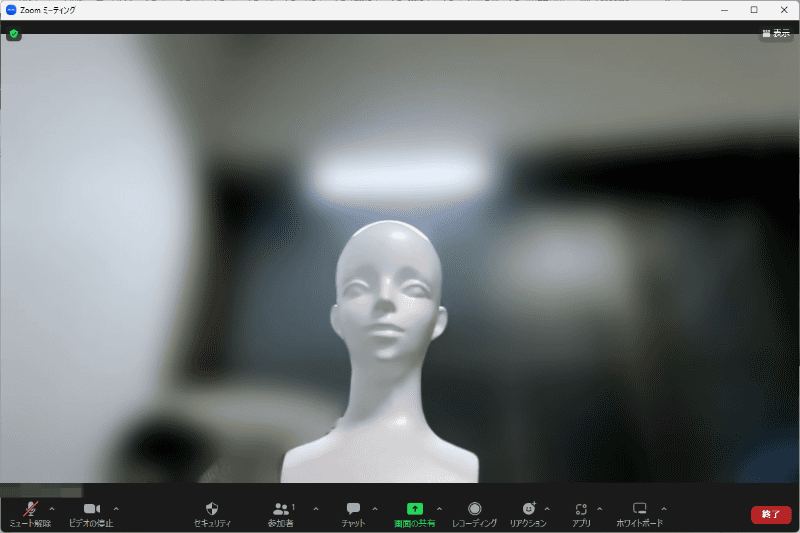Start screen sharing with 画面の共有
Image resolution: width=800 pixels, height=533 pixels.
coord(415,514)
